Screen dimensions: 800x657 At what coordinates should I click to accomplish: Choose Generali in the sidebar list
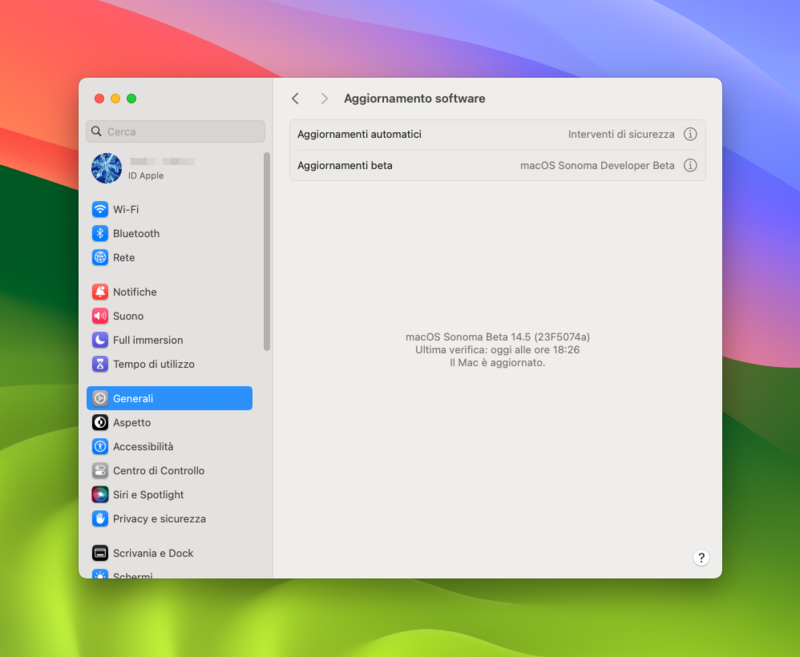tap(169, 398)
